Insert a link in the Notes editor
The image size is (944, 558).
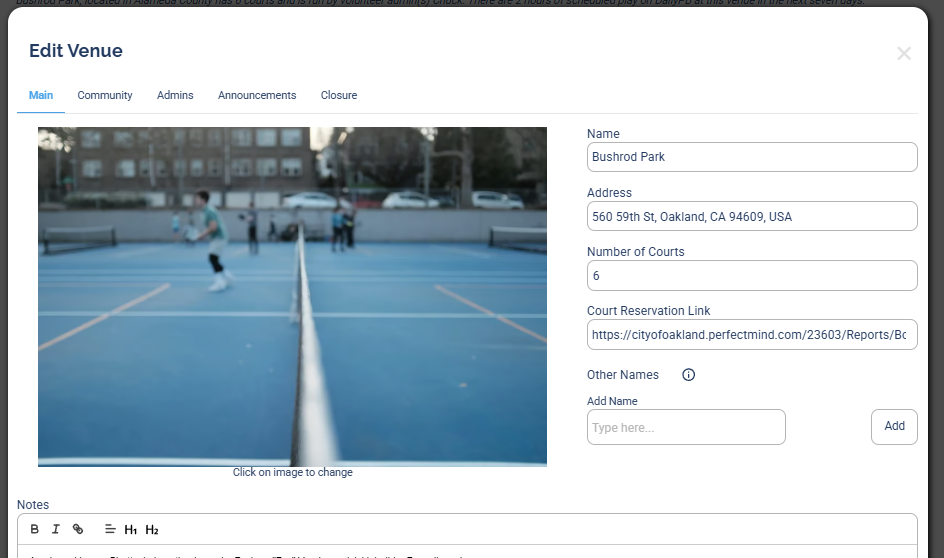coord(78,529)
